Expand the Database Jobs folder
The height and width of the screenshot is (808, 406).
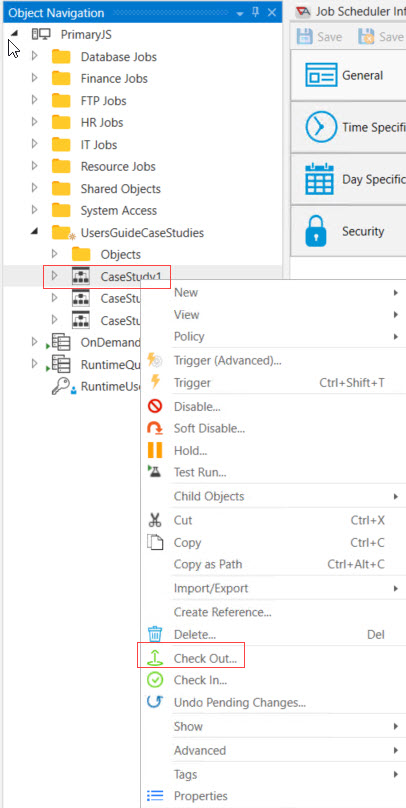tap(35, 56)
